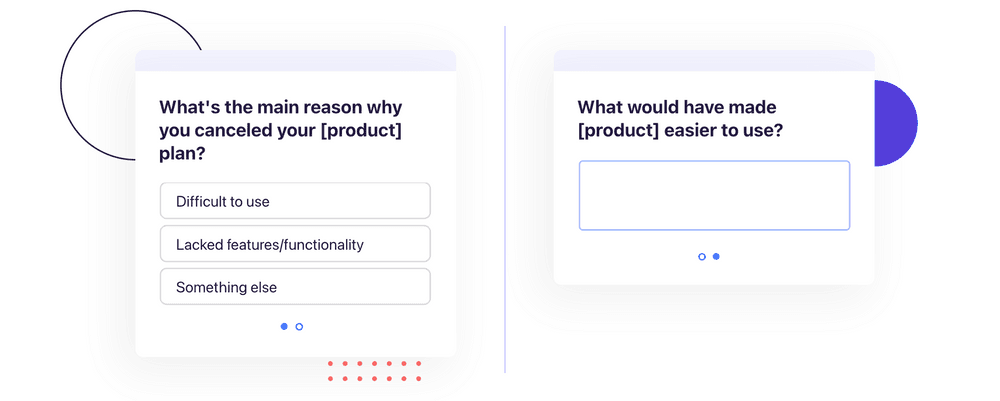
Task: Click the solid purple semicircle shape
Action: point(895,123)
